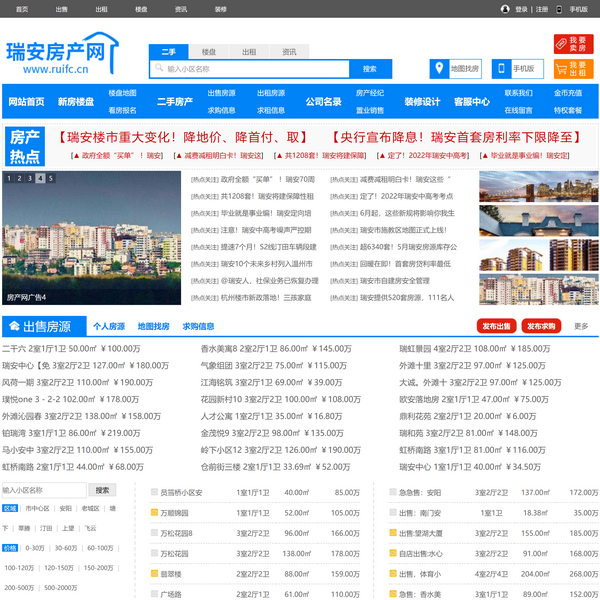
Task: Click the blue 搜索 button
Action: (369, 69)
